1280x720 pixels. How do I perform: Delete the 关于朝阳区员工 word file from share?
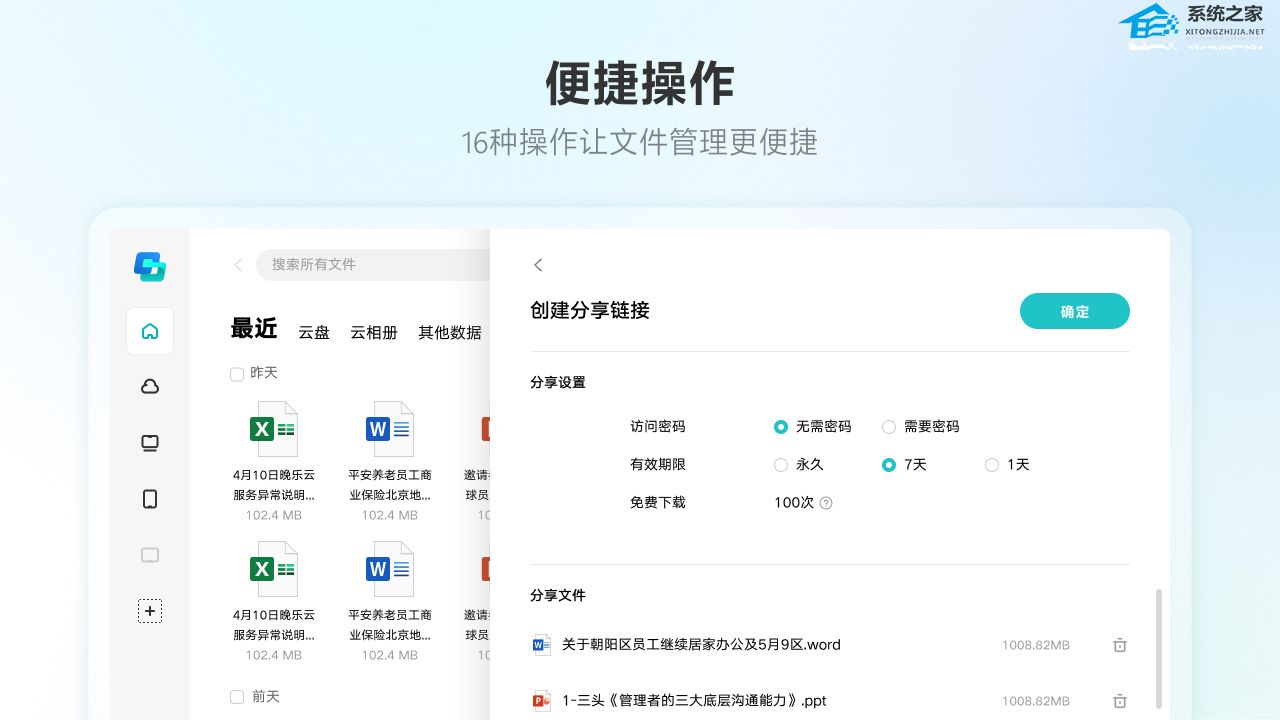(x=1120, y=645)
